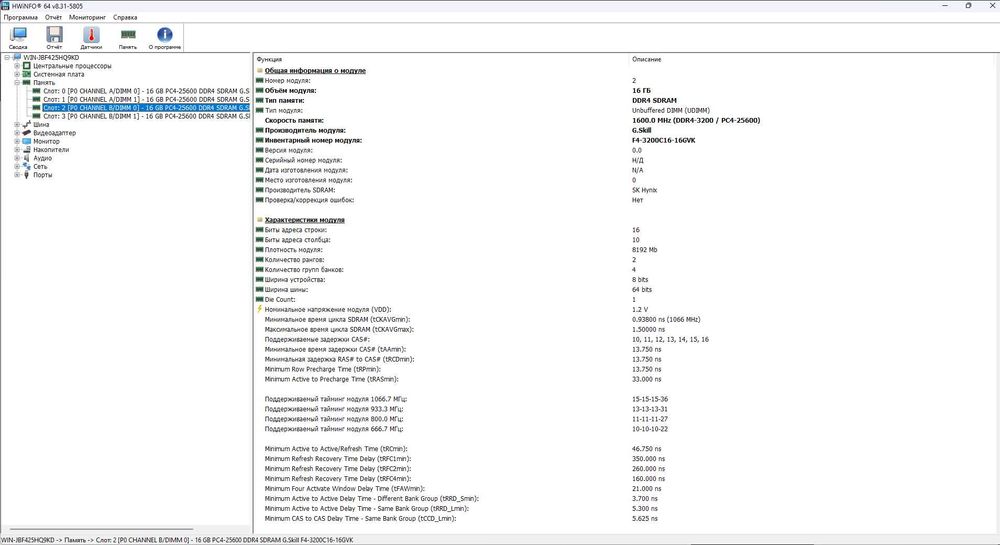1000x545 pixels.
Task: Click the F4-3200C16-16GVK part number value
Action: point(663,140)
